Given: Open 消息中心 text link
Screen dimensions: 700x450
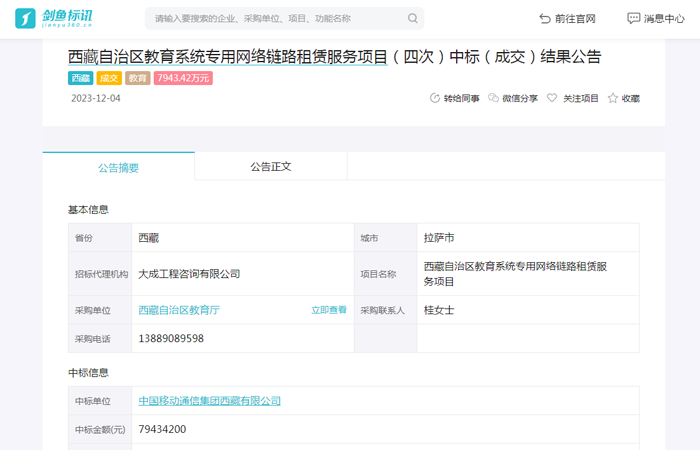Looking at the screenshot, I should coord(664,18).
